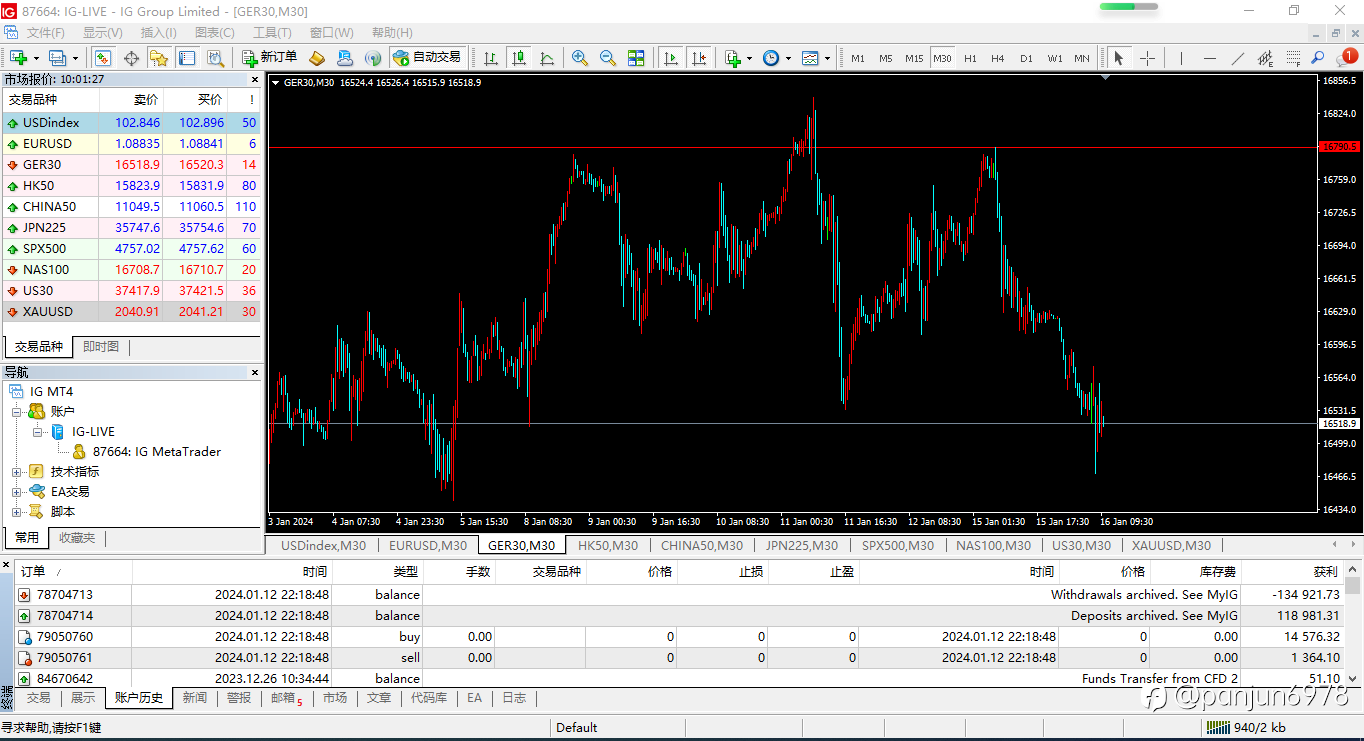Open the Periods clock icon
This screenshot has height=741, width=1364.
click(x=771, y=58)
